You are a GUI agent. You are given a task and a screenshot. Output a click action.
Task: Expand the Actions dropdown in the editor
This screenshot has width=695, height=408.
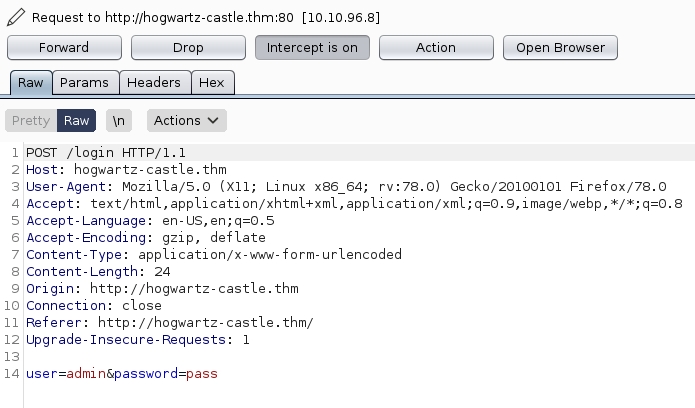(x=187, y=120)
